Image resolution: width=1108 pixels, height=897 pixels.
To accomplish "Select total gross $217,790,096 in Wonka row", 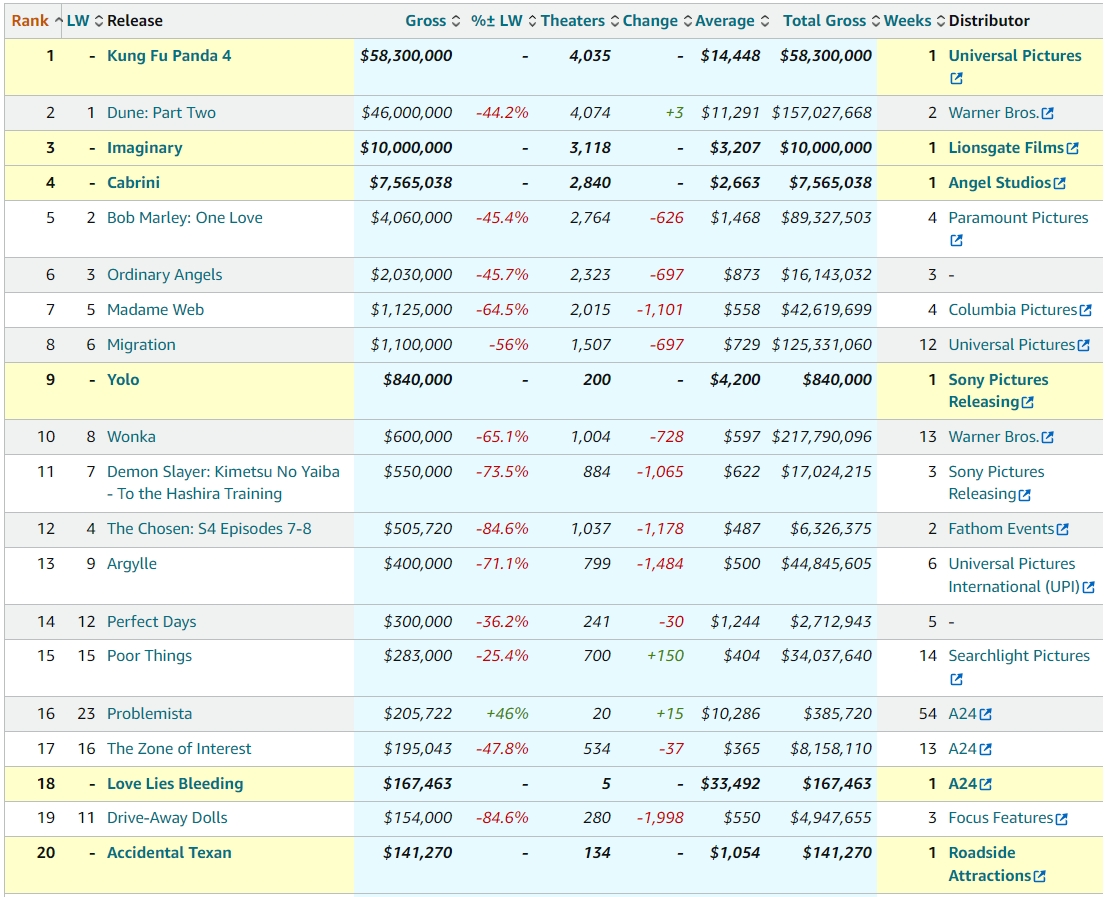I will pyautogui.click(x=822, y=437).
